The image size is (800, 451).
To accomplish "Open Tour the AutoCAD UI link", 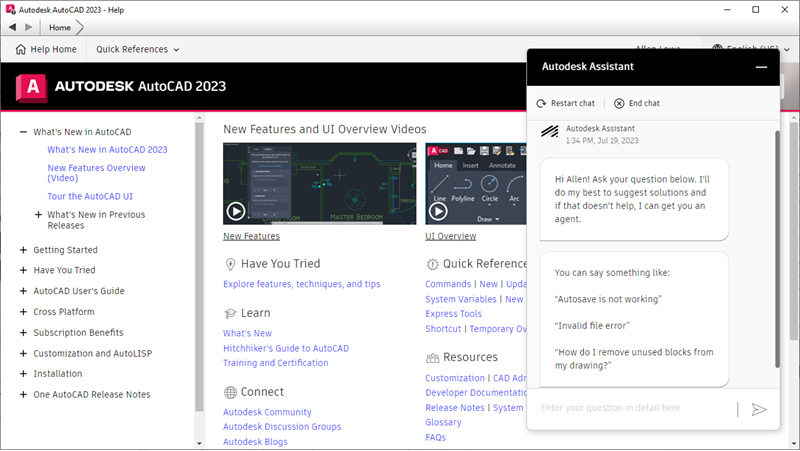I will pyautogui.click(x=90, y=196).
